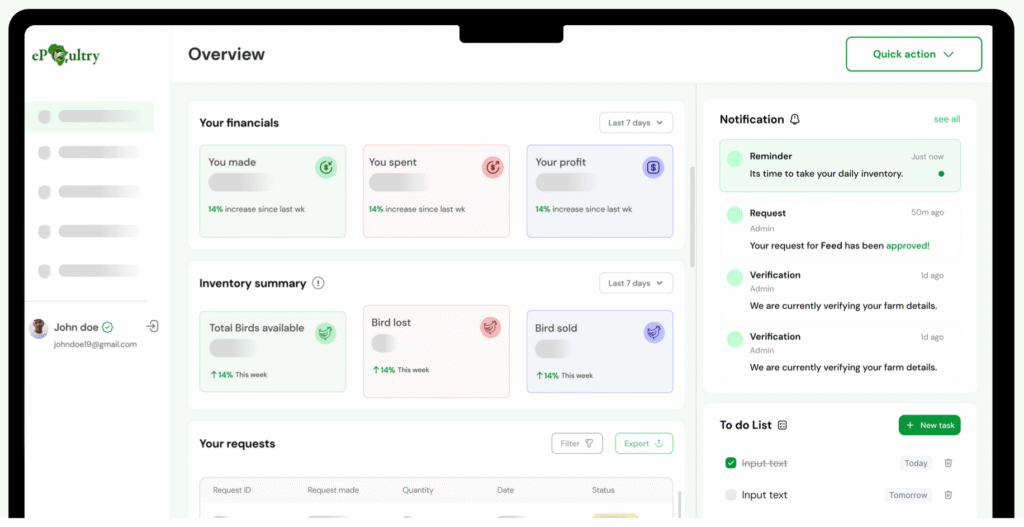Click John doe profile avatar
This screenshot has width=1024, height=527.
pyautogui.click(x=39, y=328)
